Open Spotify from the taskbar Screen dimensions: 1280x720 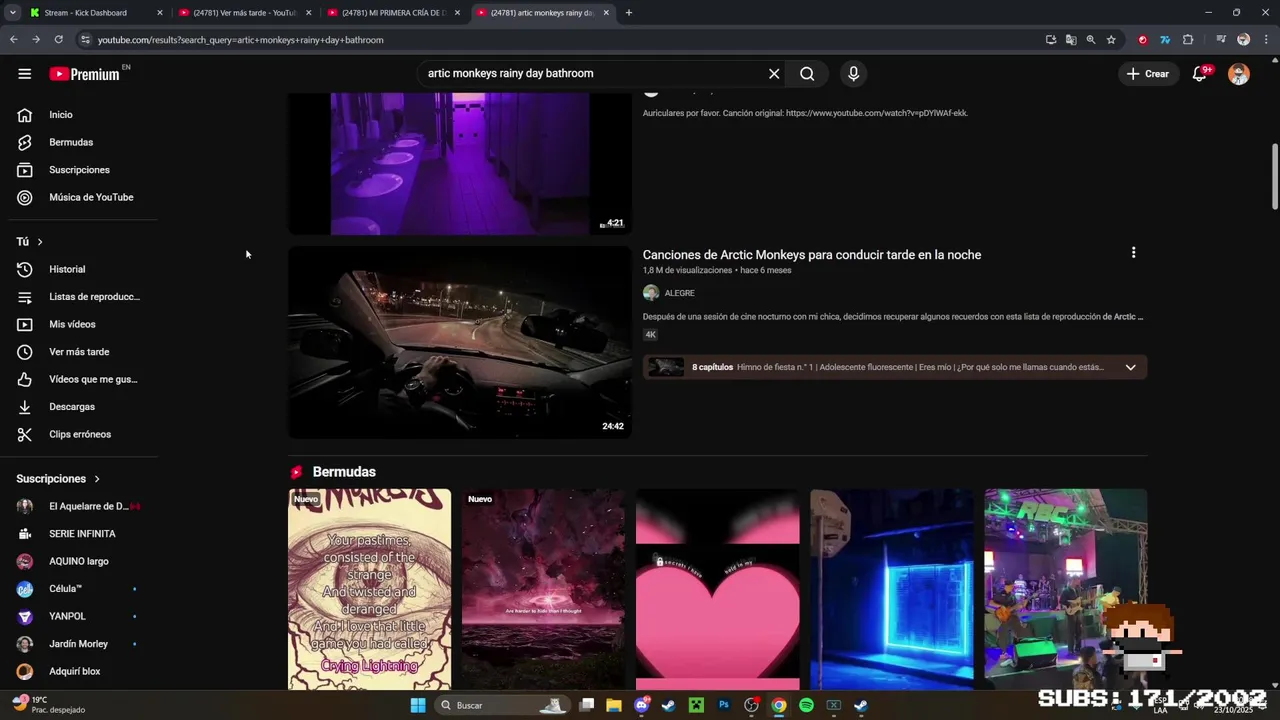click(x=806, y=705)
